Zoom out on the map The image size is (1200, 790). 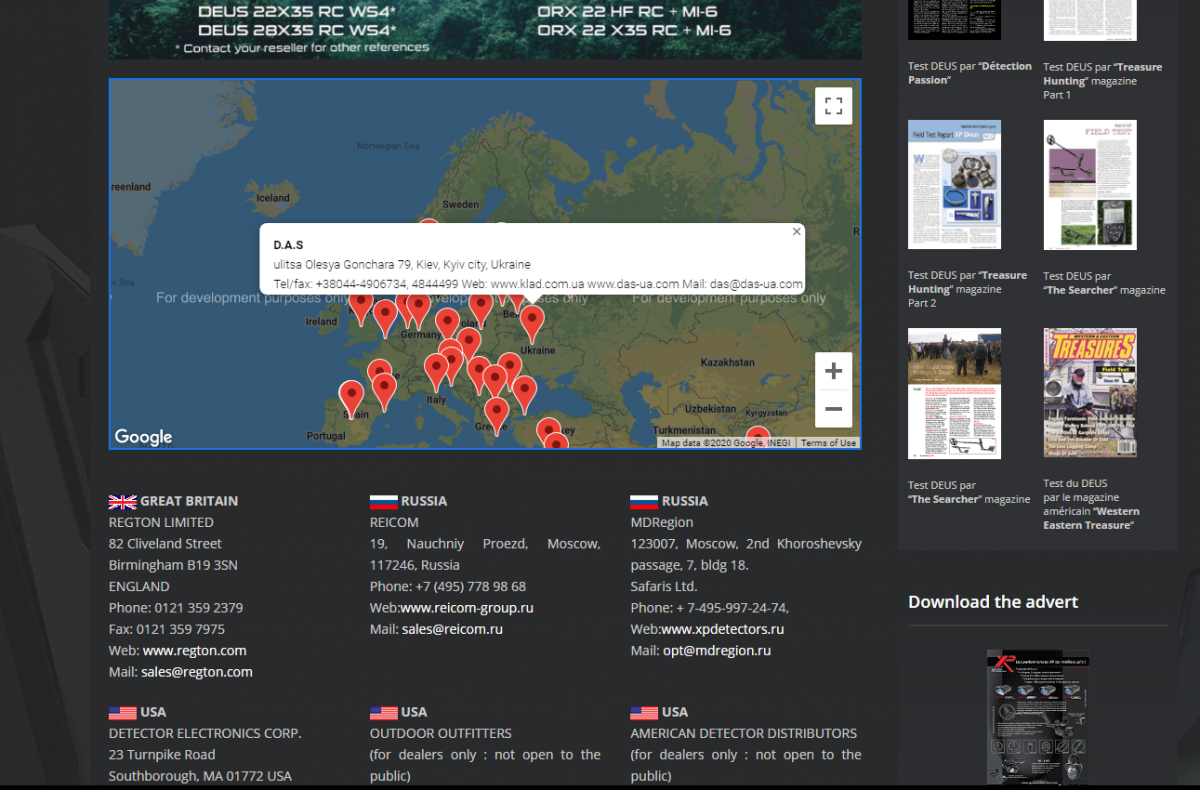click(x=833, y=409)
